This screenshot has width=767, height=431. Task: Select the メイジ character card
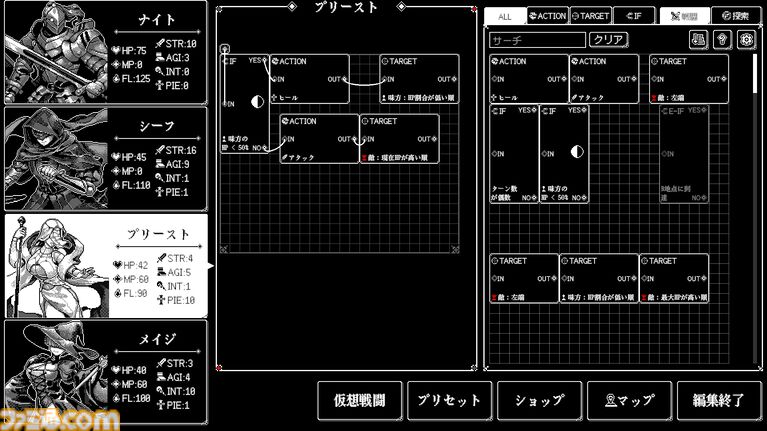106,372
